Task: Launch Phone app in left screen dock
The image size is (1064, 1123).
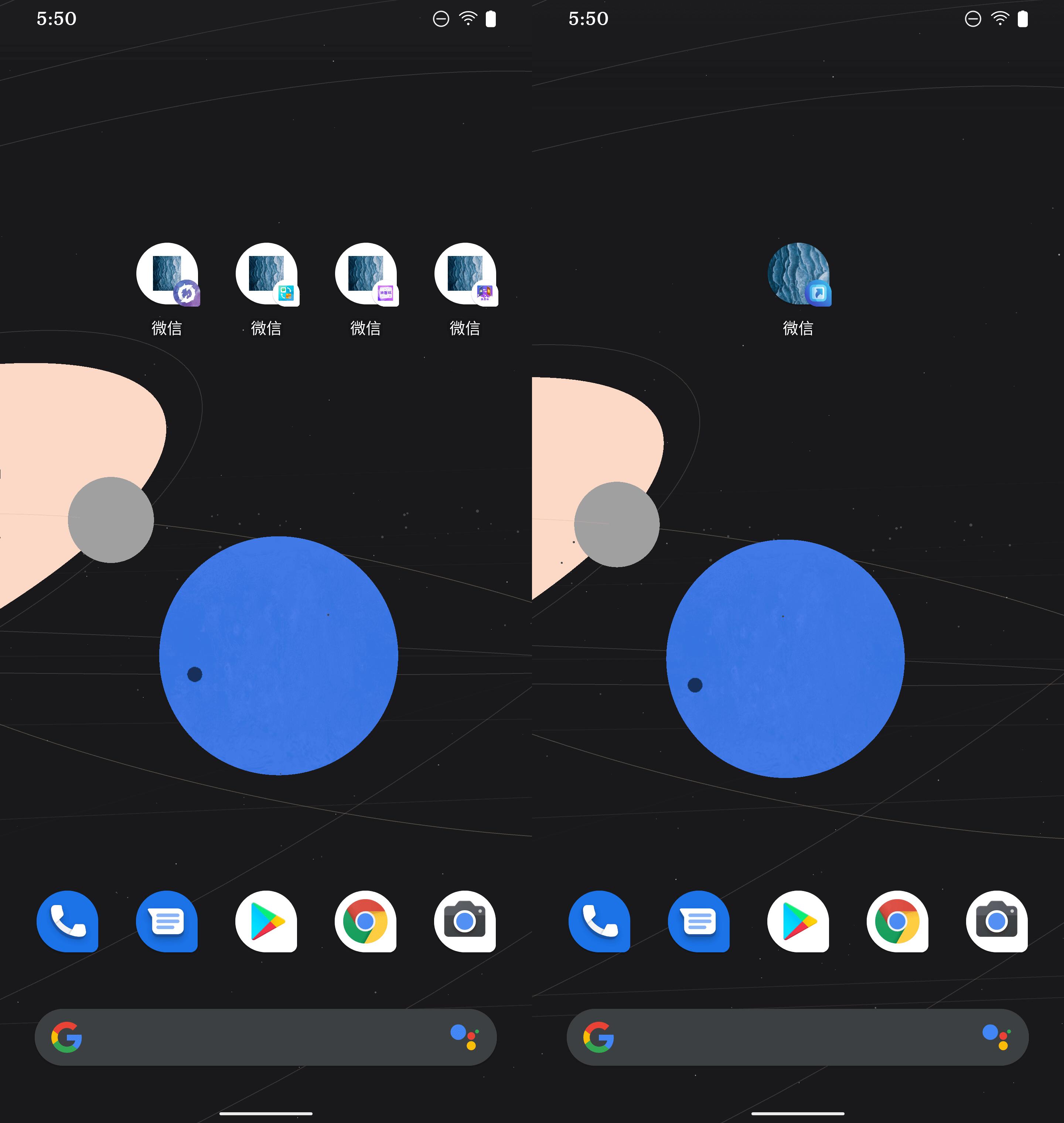Action: pos(68,921)
